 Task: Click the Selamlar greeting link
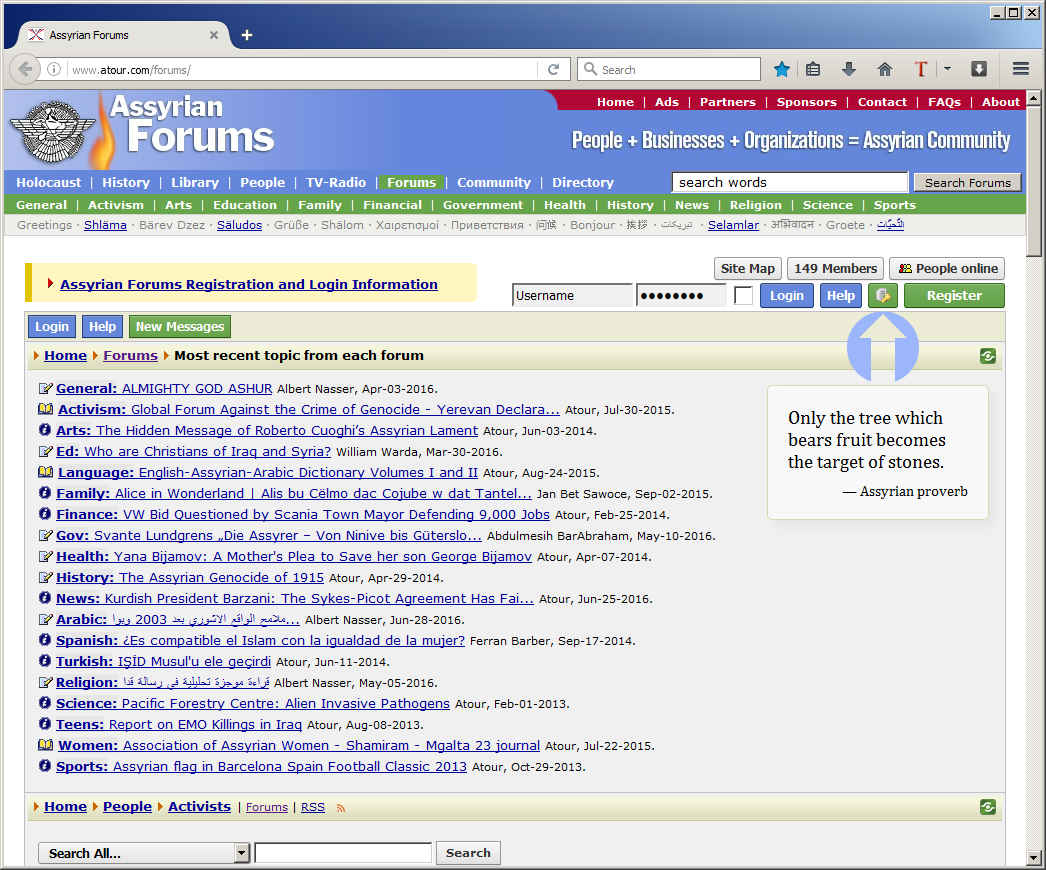[733, 225]
